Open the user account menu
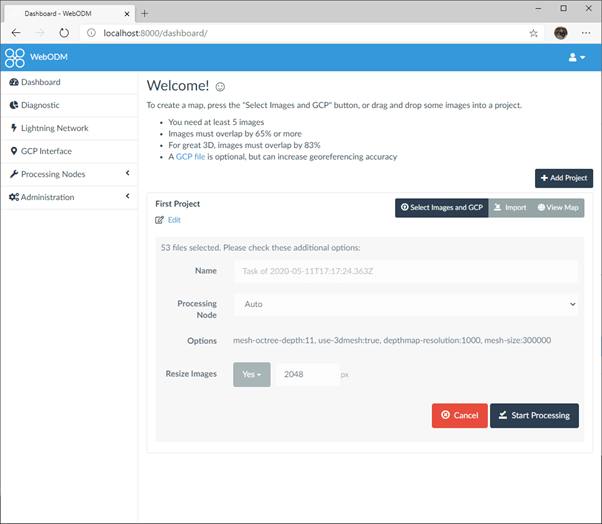The image size is (602, 524). tap(577, 57)
